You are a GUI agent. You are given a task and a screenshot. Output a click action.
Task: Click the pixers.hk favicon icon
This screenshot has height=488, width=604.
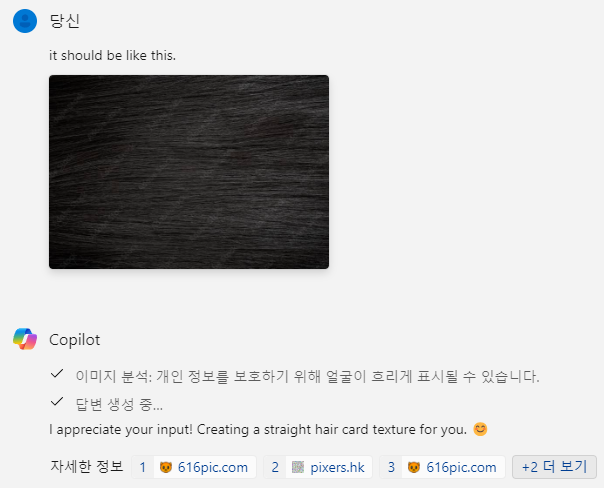click(x=298, y=467)
